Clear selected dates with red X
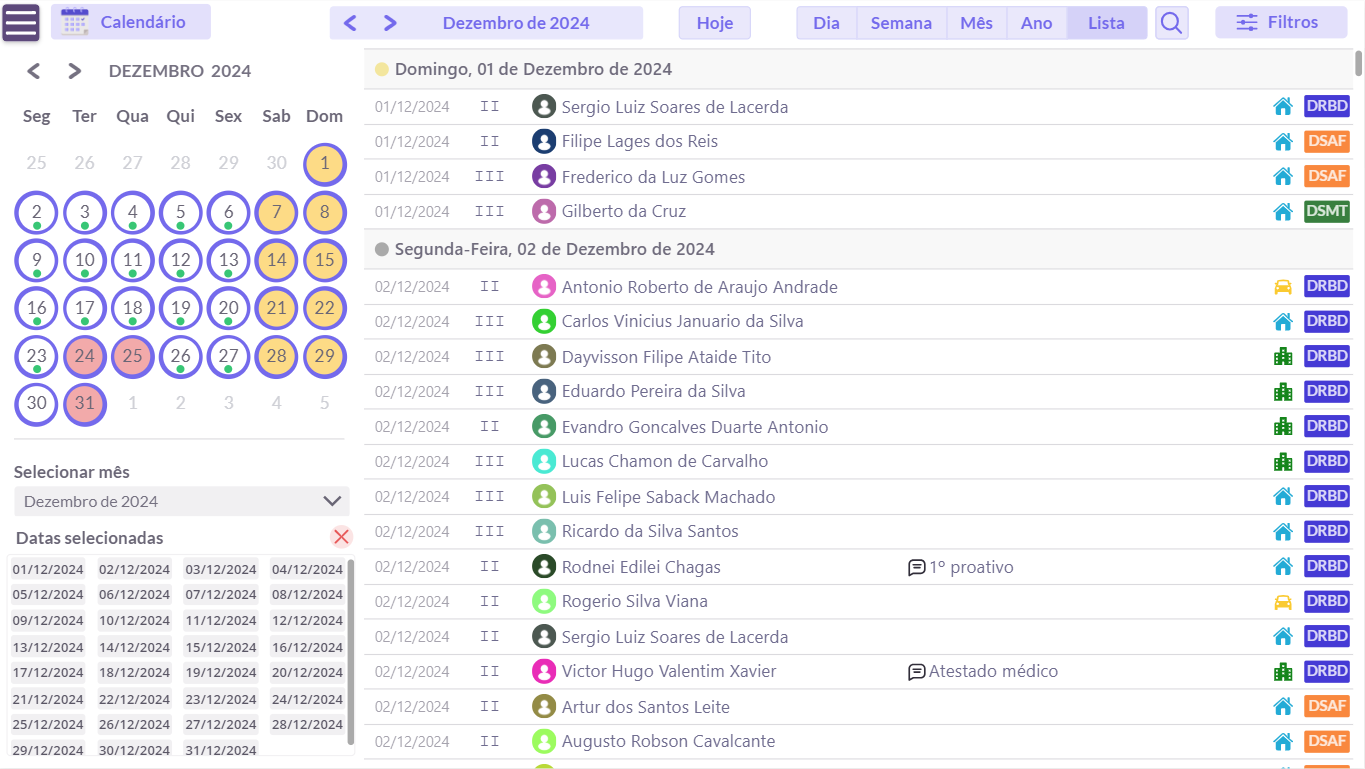 coord(342,537)
